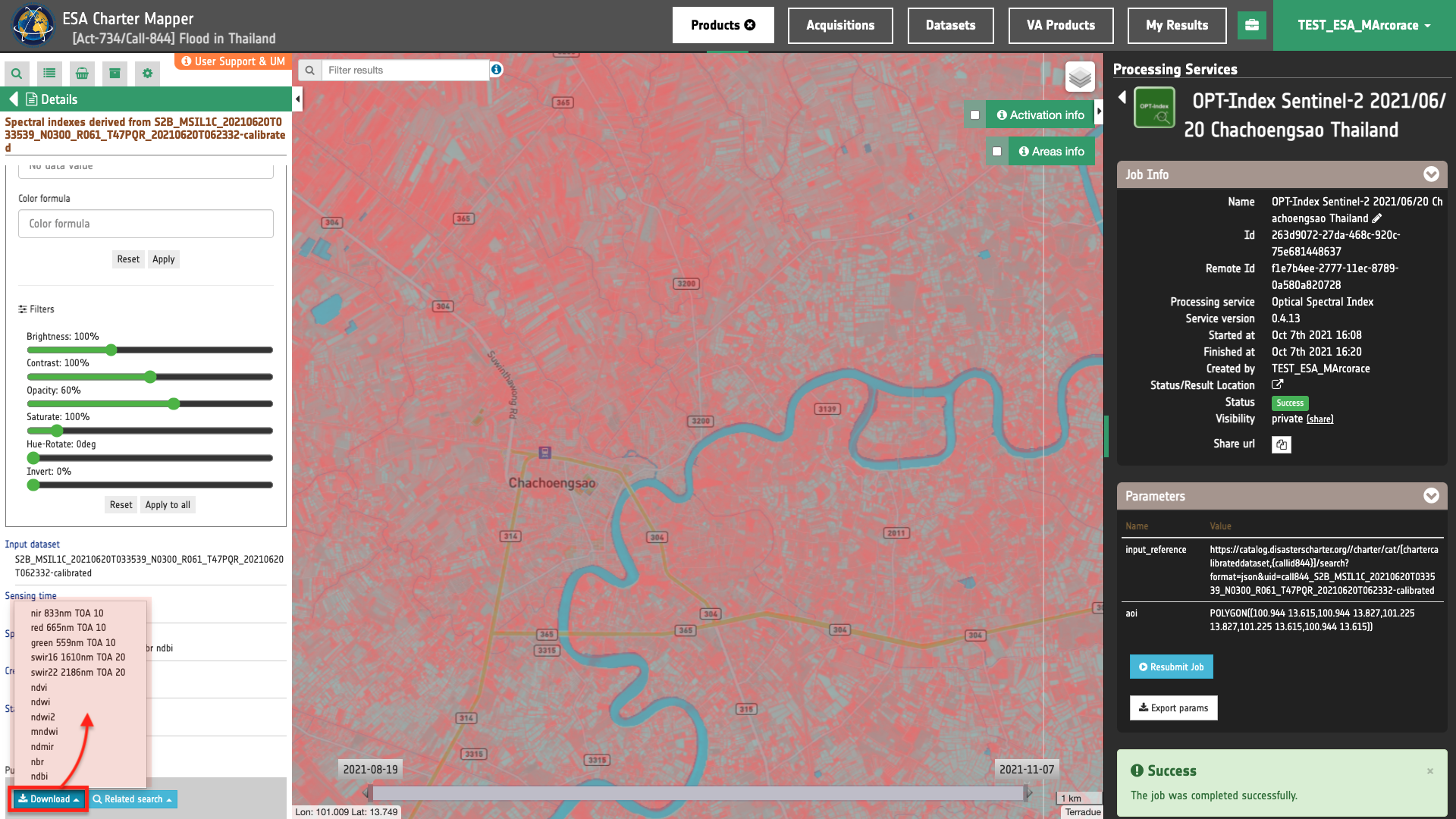Download the nbr index

(x=37, y=762)
